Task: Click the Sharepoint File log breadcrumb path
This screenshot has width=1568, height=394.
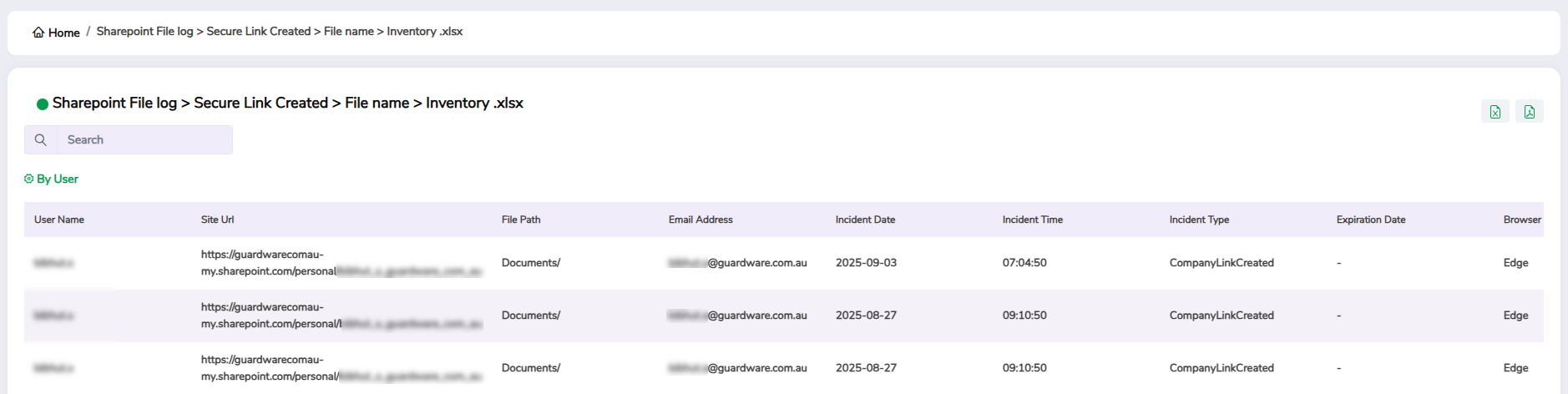Action: click(x=279, y=32)
